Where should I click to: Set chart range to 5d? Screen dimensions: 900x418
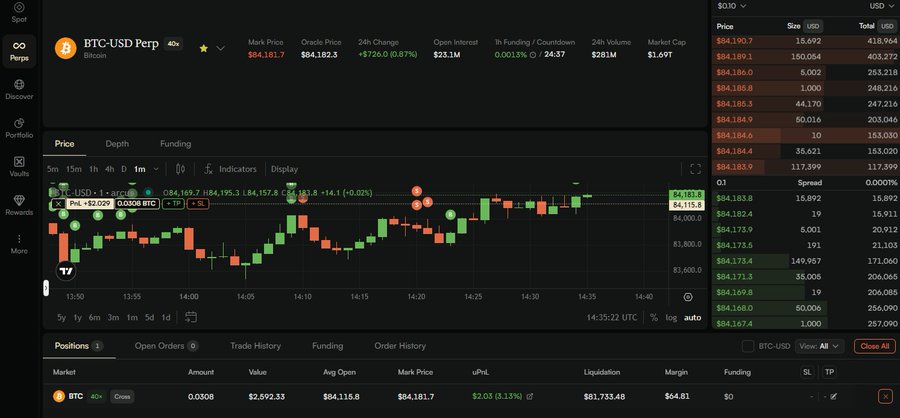[149, 317]
